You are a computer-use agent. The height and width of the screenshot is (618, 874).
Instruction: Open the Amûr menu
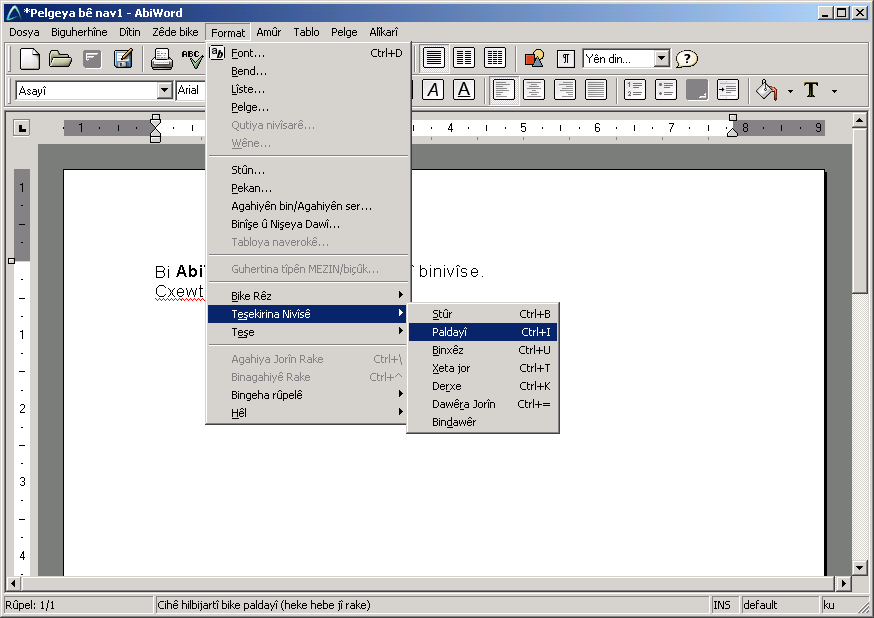tap(268, 32)
